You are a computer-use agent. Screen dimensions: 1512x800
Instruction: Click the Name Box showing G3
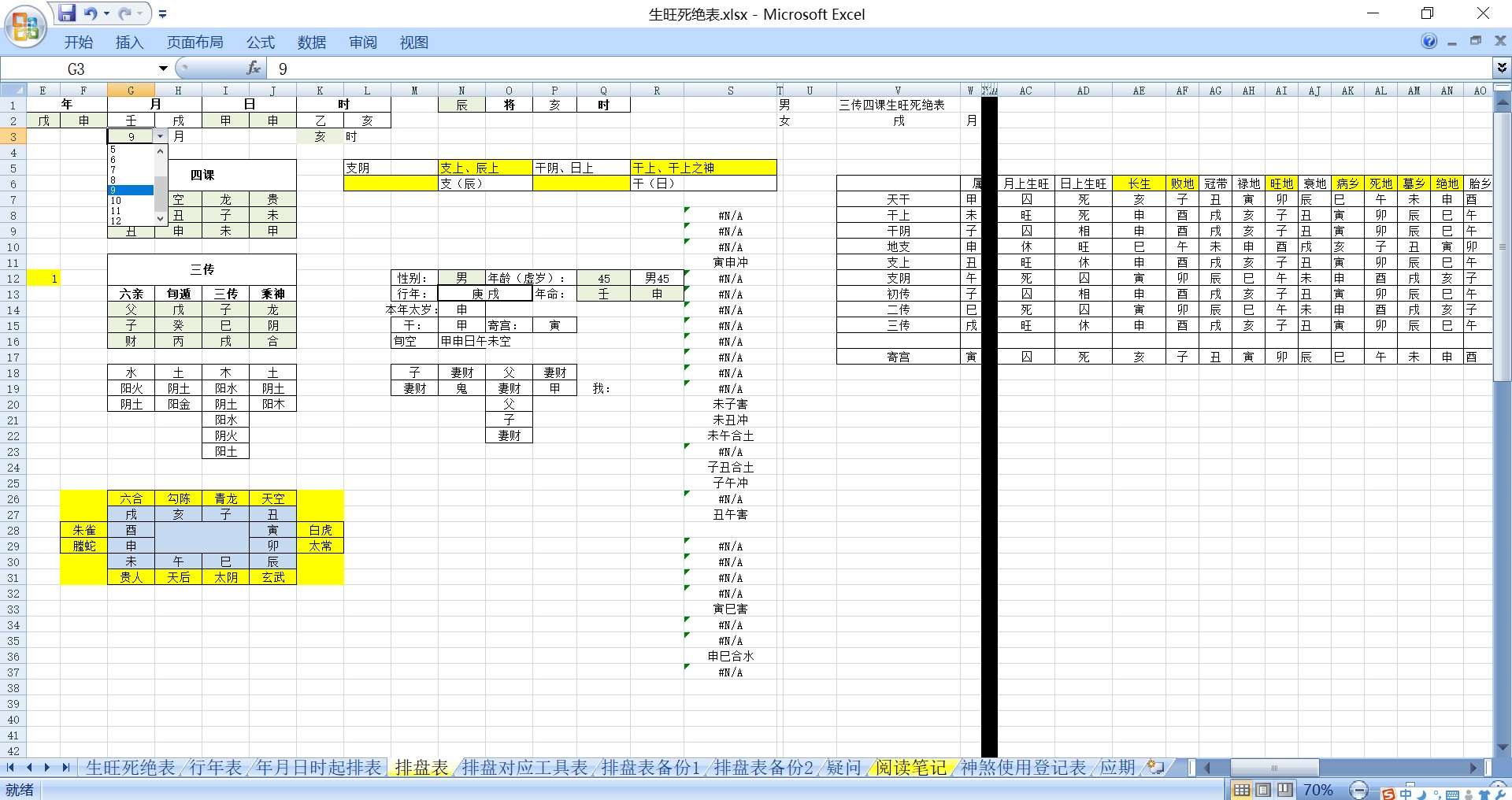(77, 69)
